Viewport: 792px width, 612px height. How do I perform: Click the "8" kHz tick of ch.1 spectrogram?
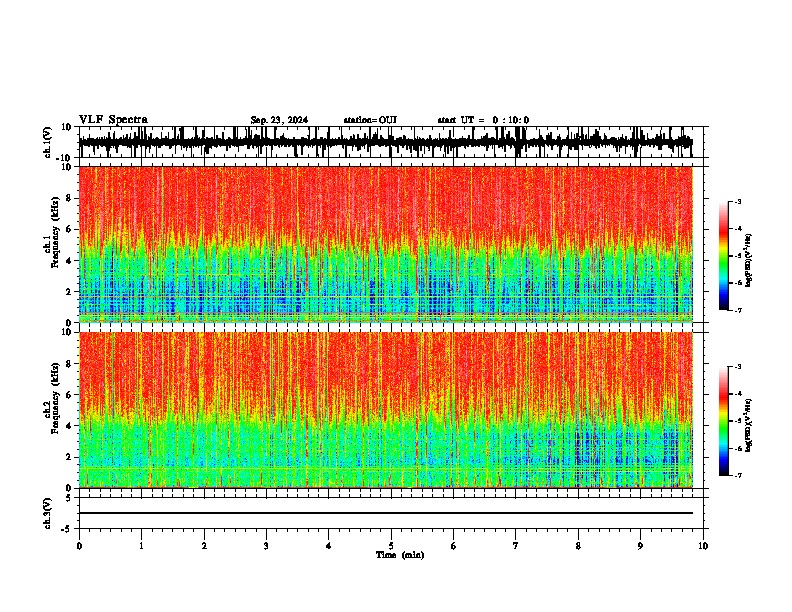point(70,198)
